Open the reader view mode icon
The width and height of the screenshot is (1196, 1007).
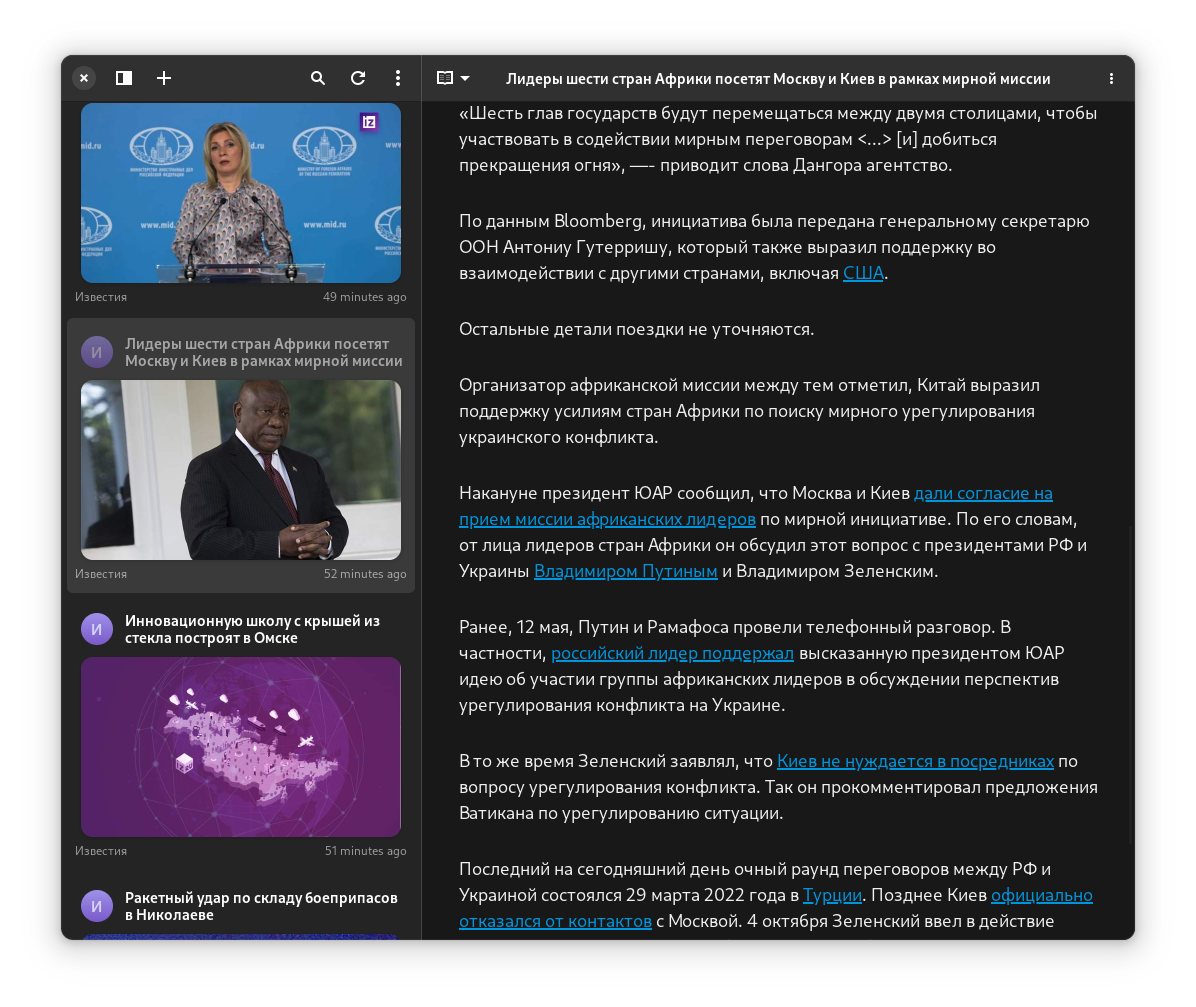[445, 78]
